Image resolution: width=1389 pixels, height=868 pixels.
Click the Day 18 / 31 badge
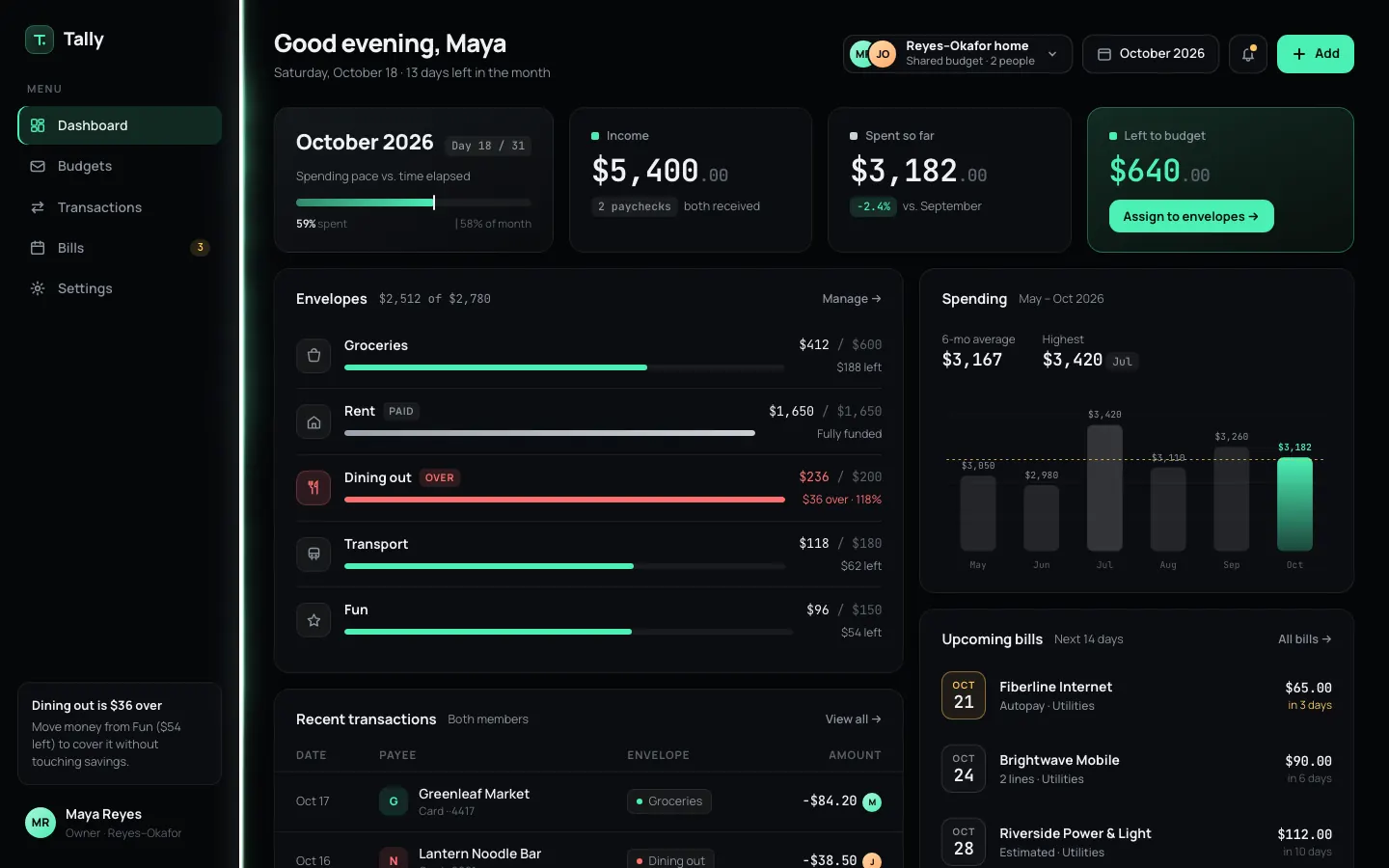click(489, 146)
